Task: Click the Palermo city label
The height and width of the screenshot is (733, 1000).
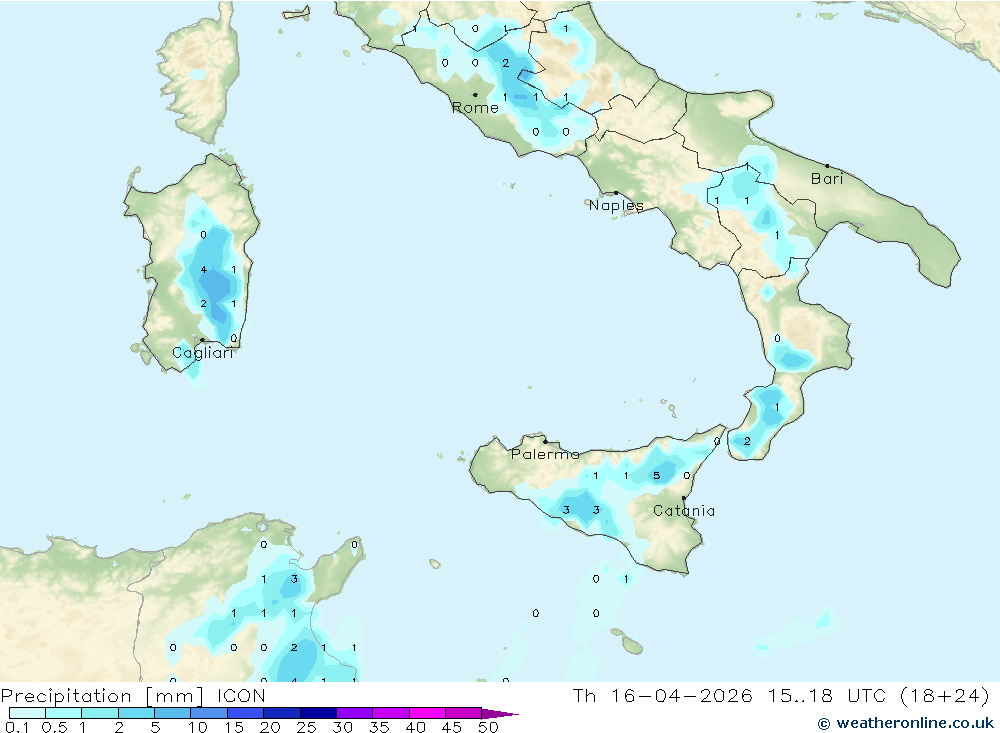Action: click(x=545, y=454)
